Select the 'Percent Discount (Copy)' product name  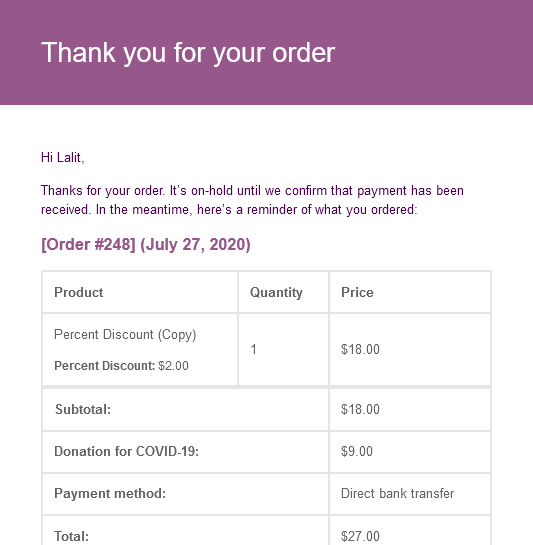(x=125, y=335)
